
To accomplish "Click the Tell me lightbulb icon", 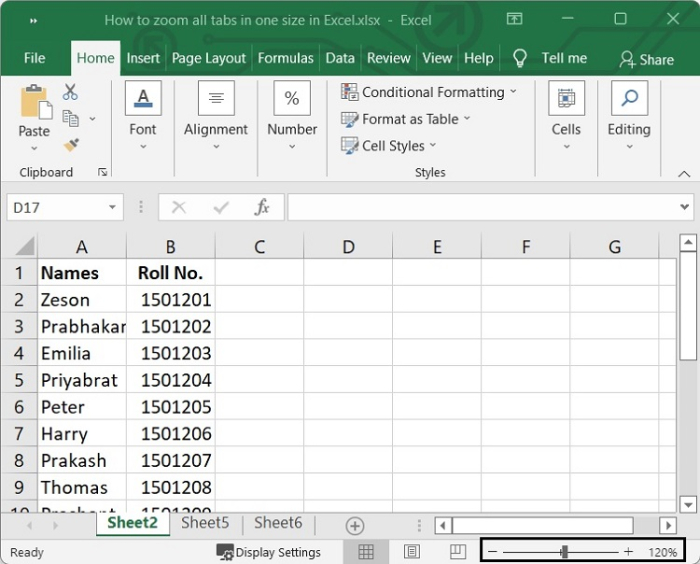I will (x=520, y=58).
